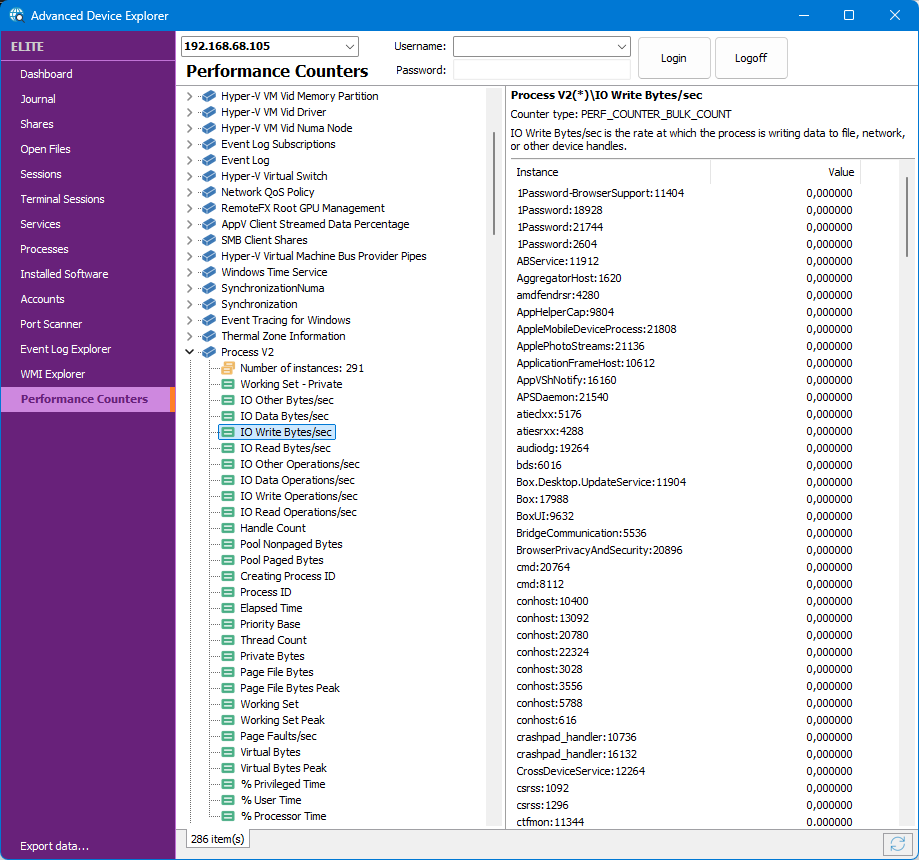The height and width of the screenshot is (860, 919).
Task: Click the Windows Time Service category icon
Action: coord(208,272)
